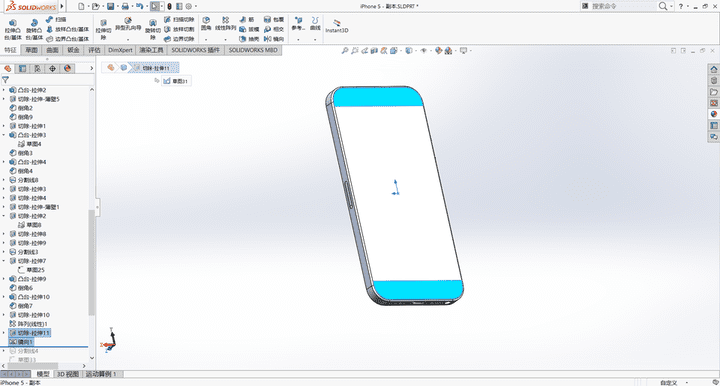Screen dimensions: 720x386
Task: Choose the 放样切割 lofted cut tool
Action: coord(179,29)
